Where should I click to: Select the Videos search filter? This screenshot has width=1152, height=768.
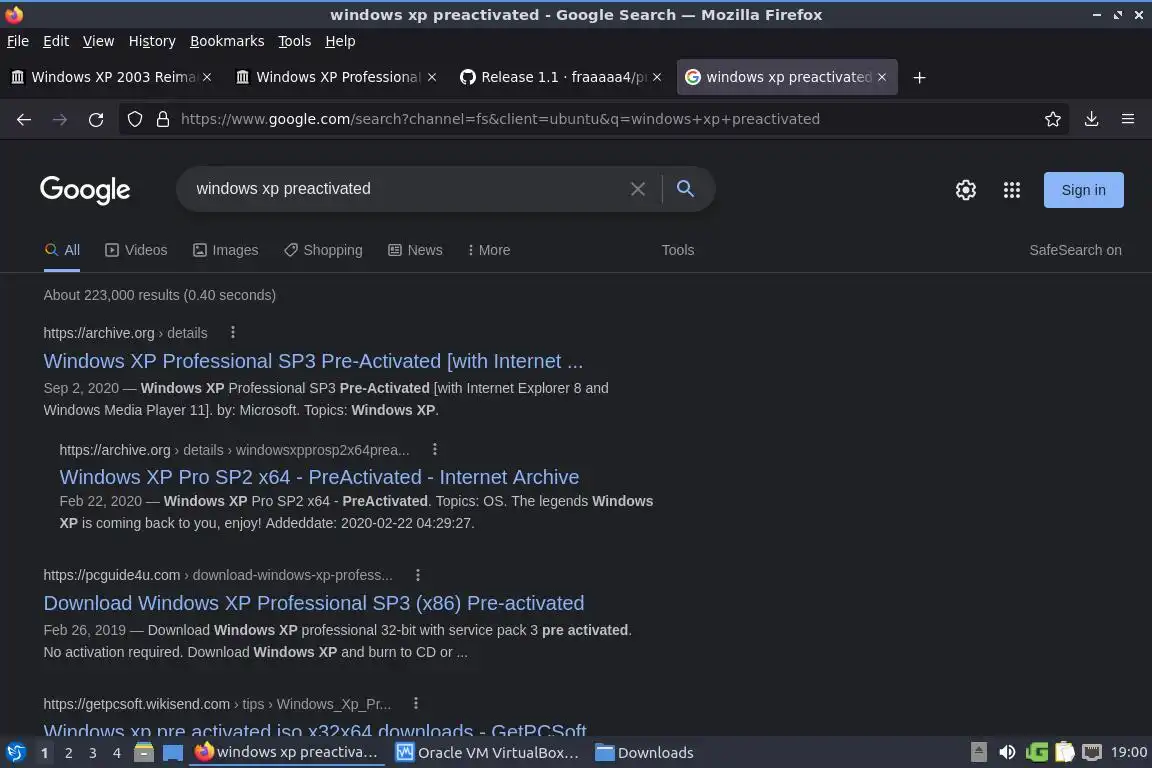coord(136,250)
